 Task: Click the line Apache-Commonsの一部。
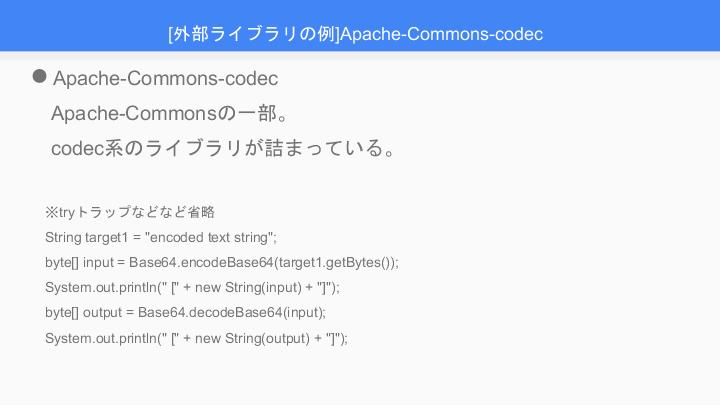[169, 113]
